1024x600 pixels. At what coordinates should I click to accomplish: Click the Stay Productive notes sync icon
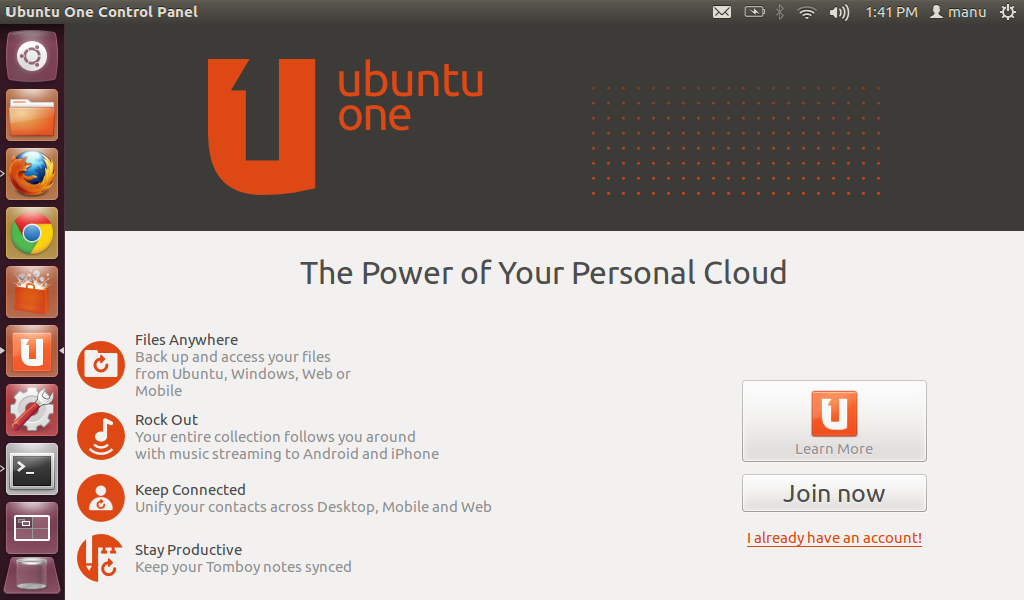[x=100, y=557]
